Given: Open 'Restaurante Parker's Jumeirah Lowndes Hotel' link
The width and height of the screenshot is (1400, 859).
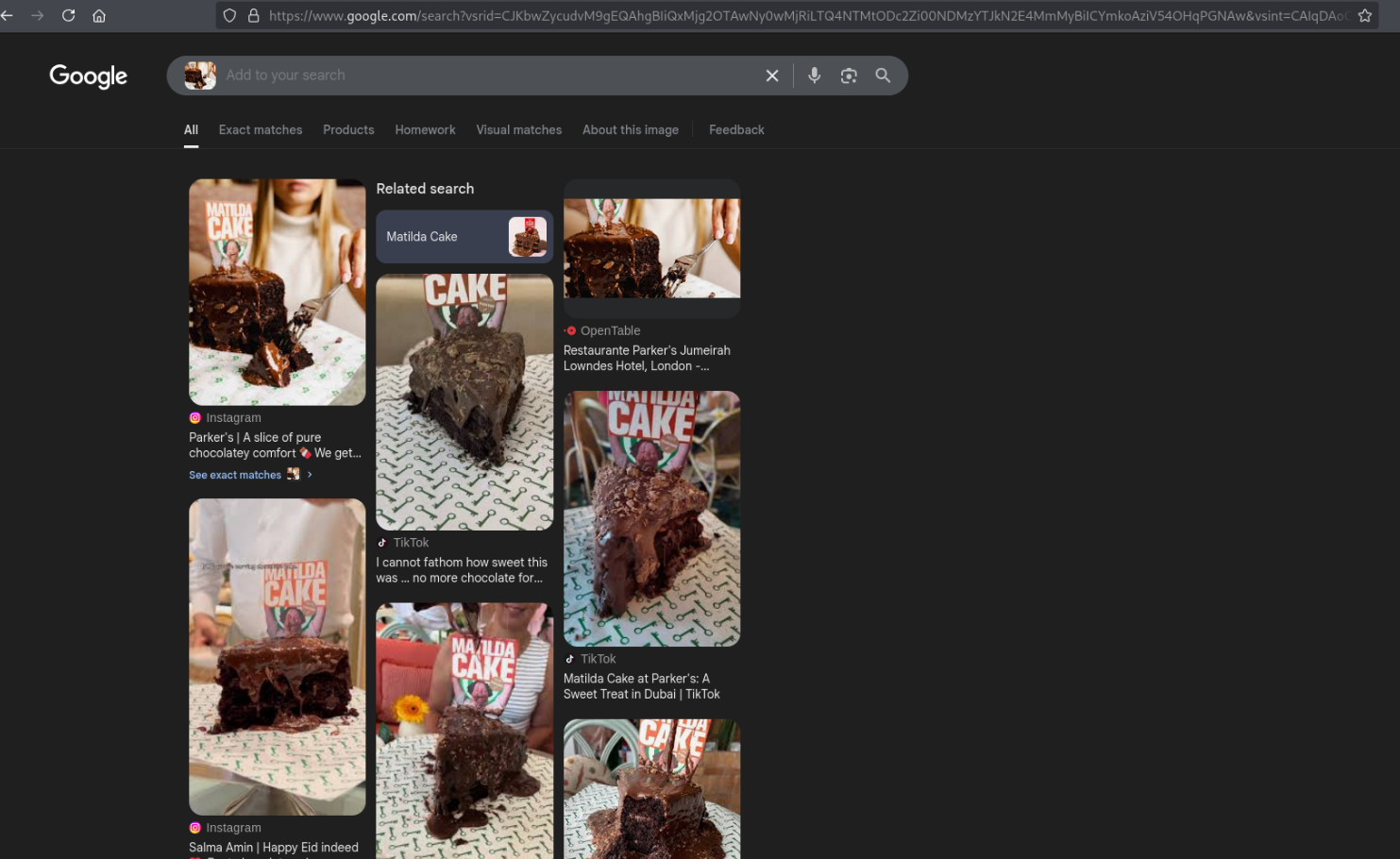Looking at the screenshot, I should (647, 358).
